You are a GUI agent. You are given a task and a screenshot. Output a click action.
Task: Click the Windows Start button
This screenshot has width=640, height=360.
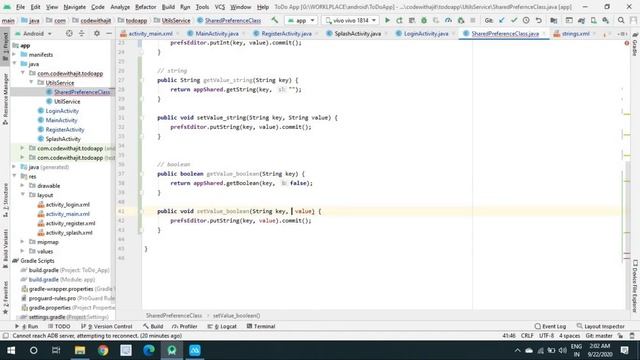tap(11, 350)
